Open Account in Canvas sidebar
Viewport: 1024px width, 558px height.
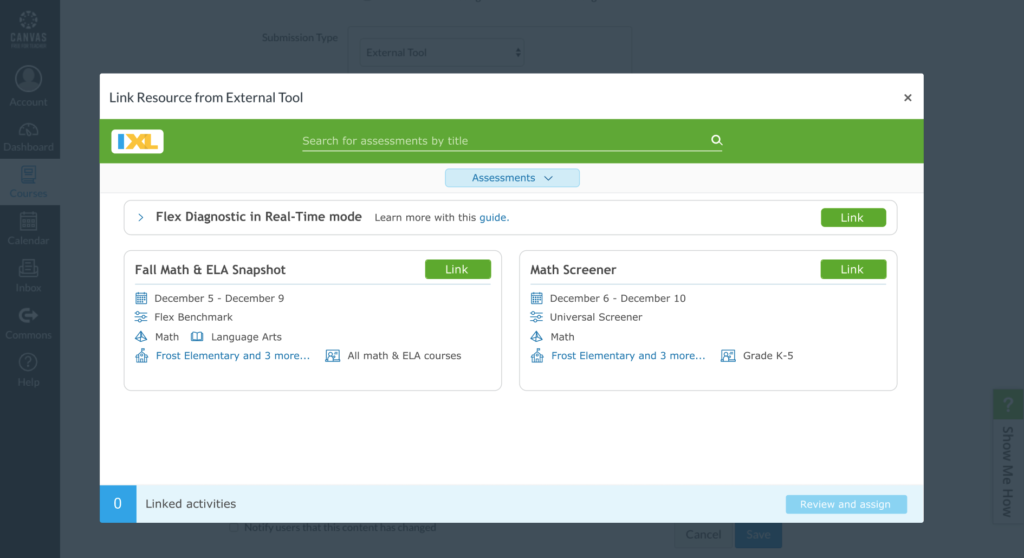point(28,88)
